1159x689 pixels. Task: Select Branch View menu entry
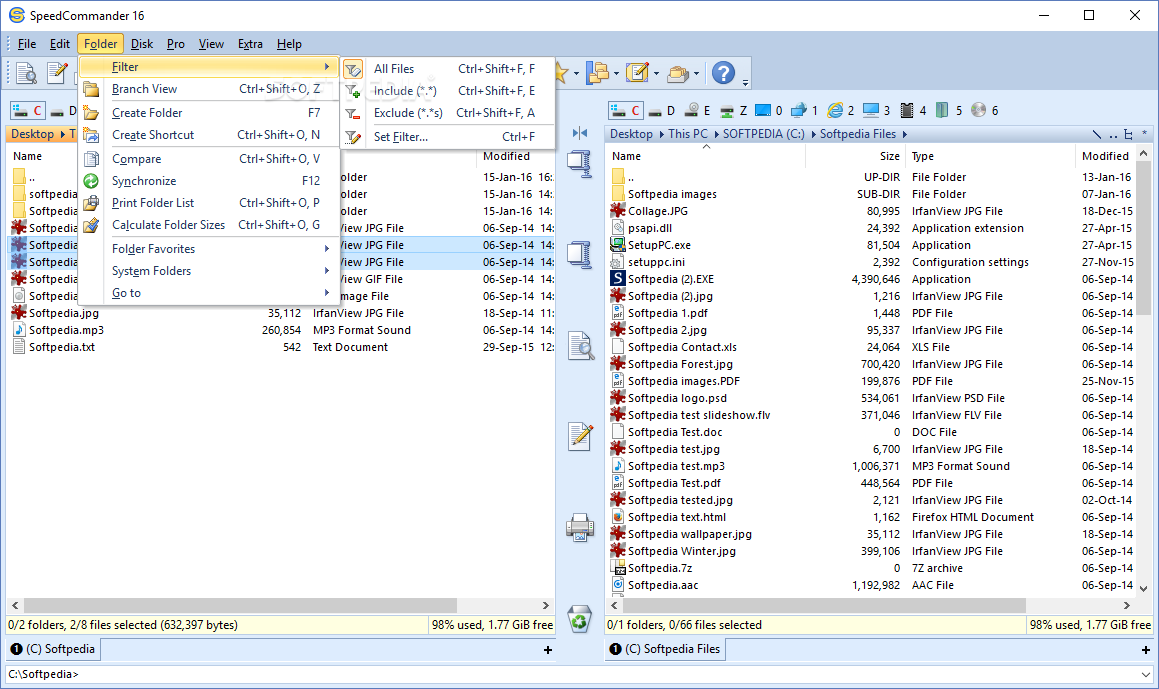click(x=208, y=89)
